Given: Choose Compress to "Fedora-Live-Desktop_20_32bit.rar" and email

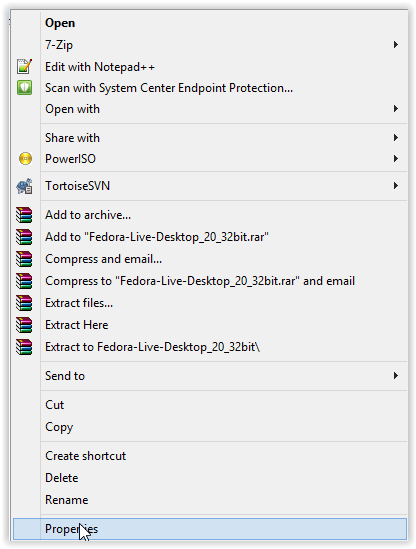Looking at the screenshot, I should 210,281.
